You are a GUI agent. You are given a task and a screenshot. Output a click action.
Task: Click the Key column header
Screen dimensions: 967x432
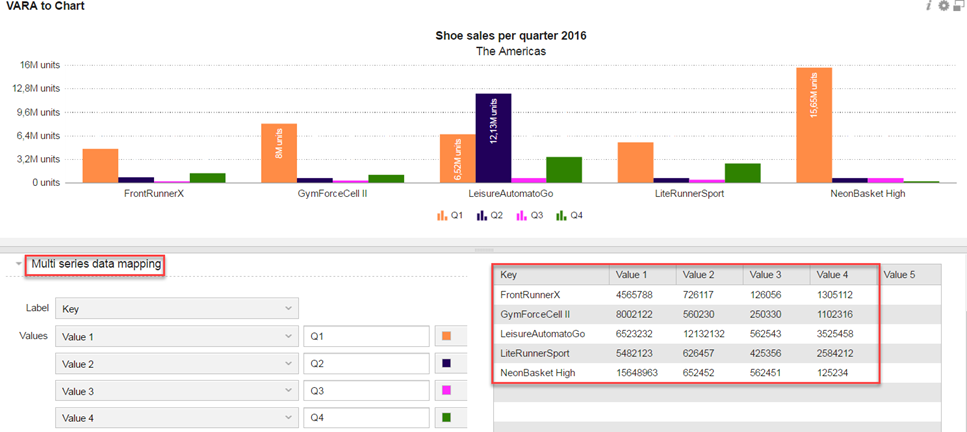(550, 274)
